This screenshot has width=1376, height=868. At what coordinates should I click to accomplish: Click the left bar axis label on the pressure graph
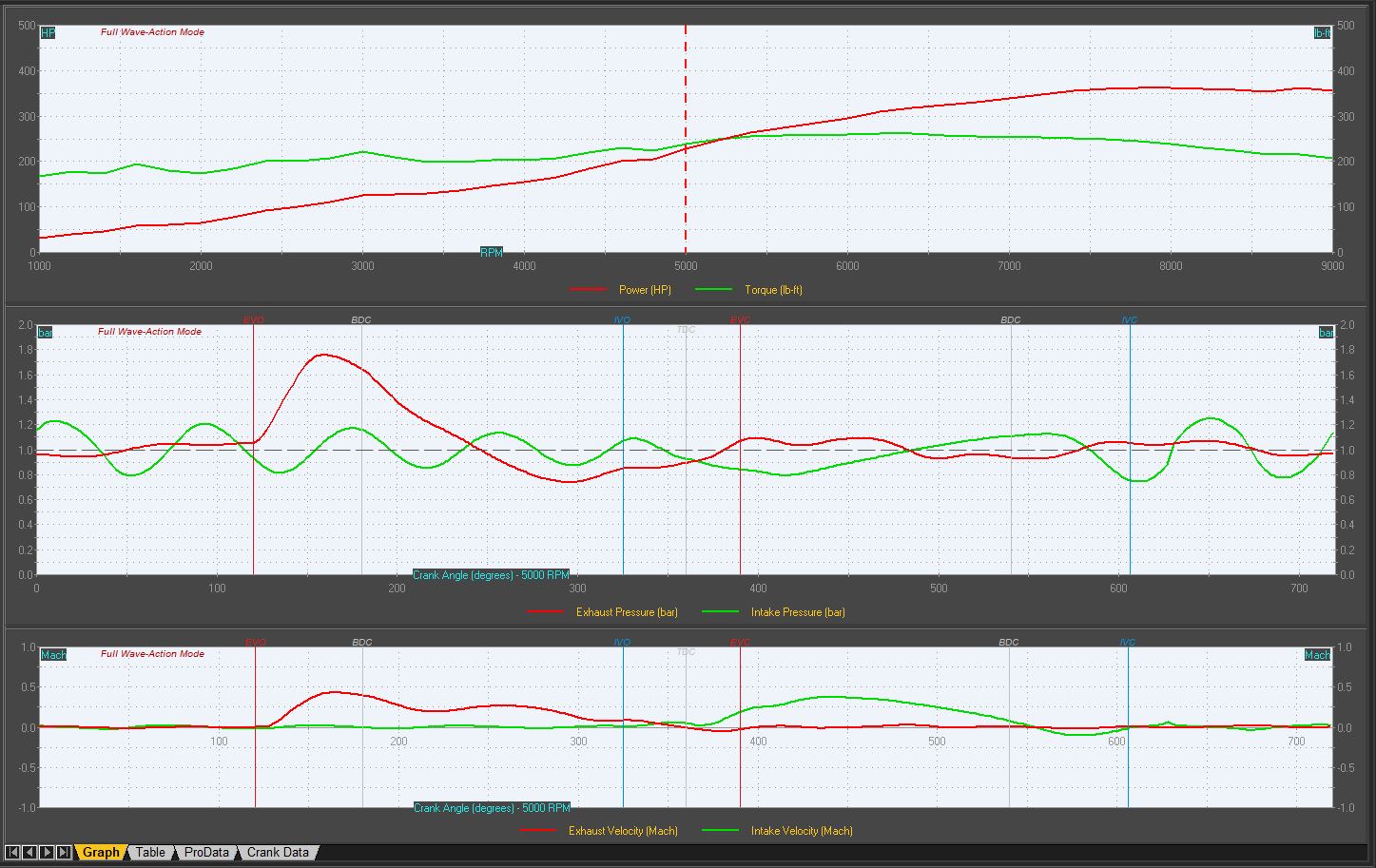pos(45,333)
